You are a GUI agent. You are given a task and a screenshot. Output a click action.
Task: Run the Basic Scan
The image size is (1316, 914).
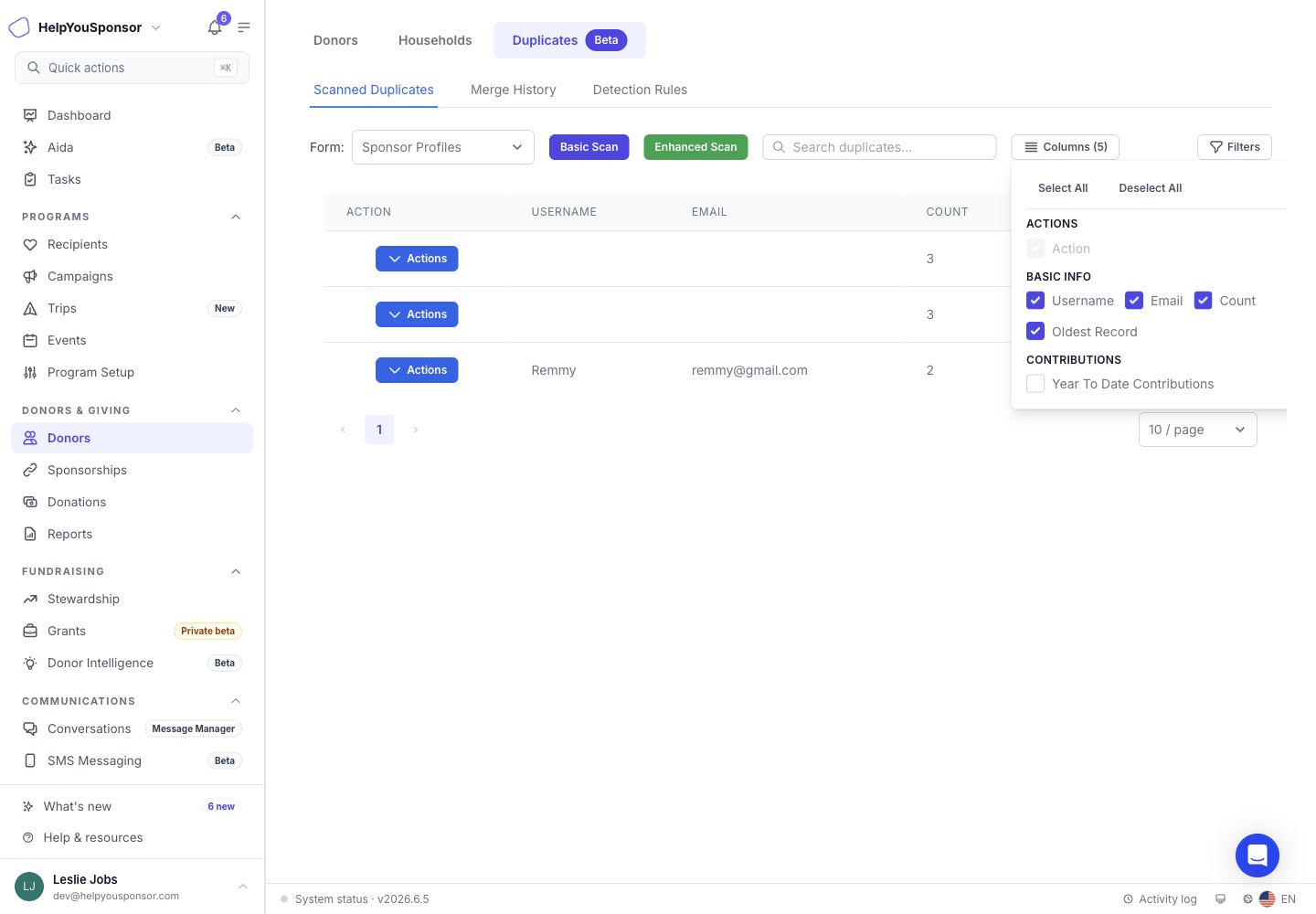coord(589,147)
